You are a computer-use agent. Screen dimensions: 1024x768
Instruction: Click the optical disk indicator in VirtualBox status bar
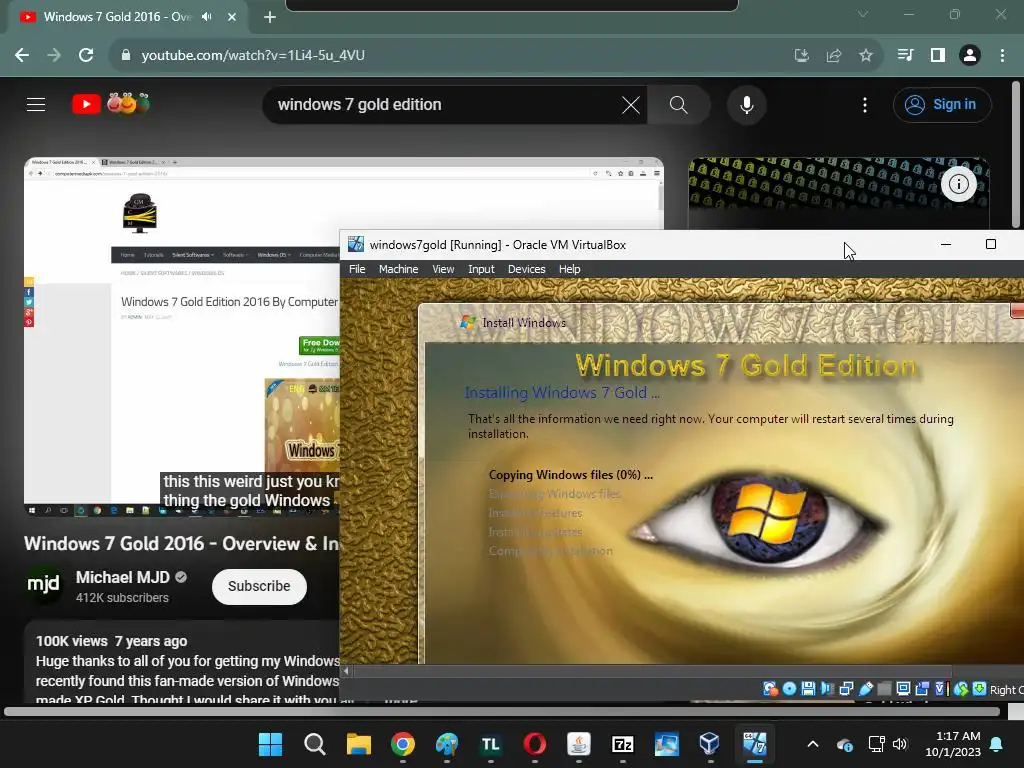pyautogui.click(x=790, y=688)
